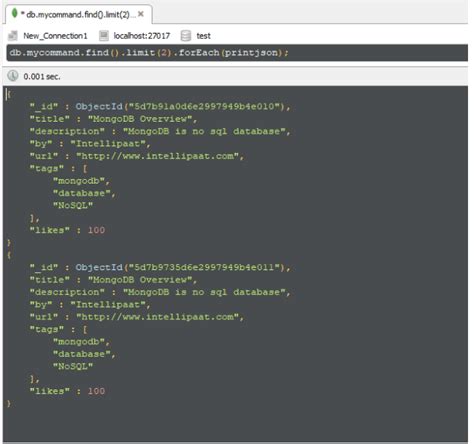Click the first "by" : "Intellipaat" line

coord(90,144)
